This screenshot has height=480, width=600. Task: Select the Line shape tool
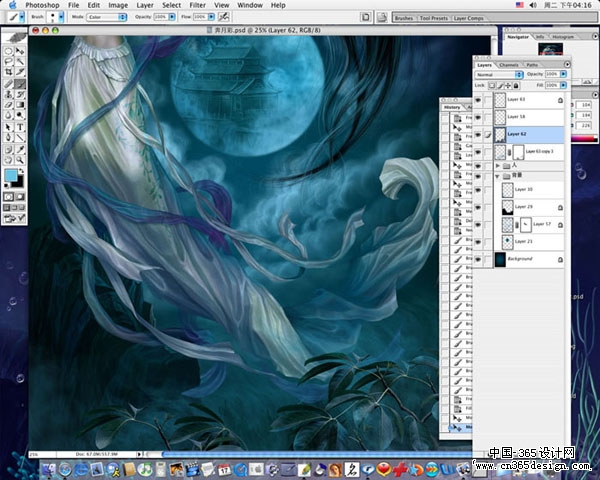[x=20, y=137]
